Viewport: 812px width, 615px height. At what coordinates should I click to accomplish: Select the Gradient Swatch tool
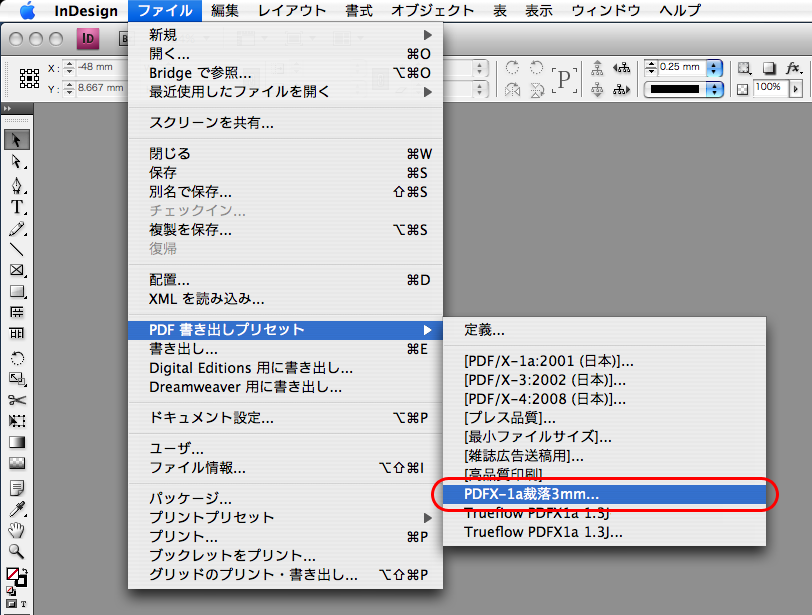click(x=17, y=442)
